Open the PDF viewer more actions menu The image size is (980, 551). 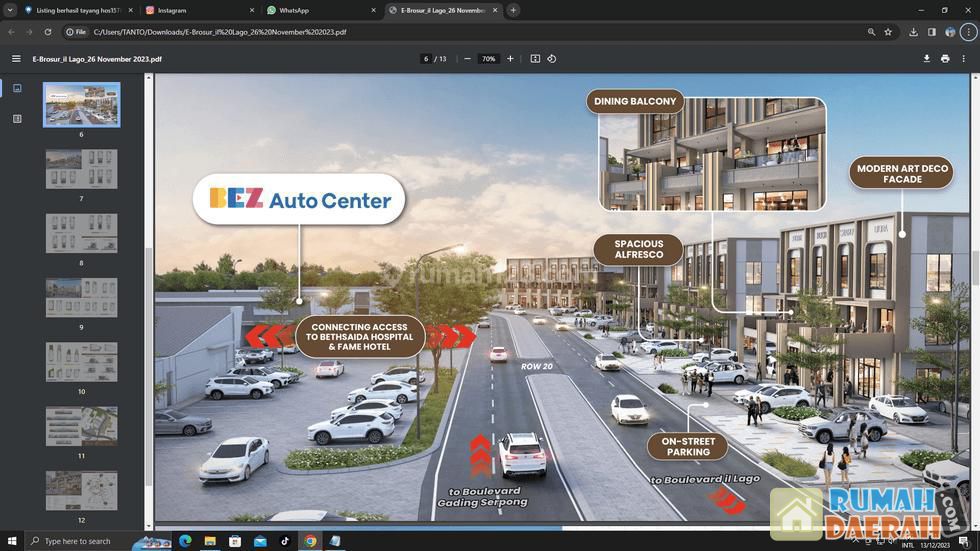pos(964,59)
